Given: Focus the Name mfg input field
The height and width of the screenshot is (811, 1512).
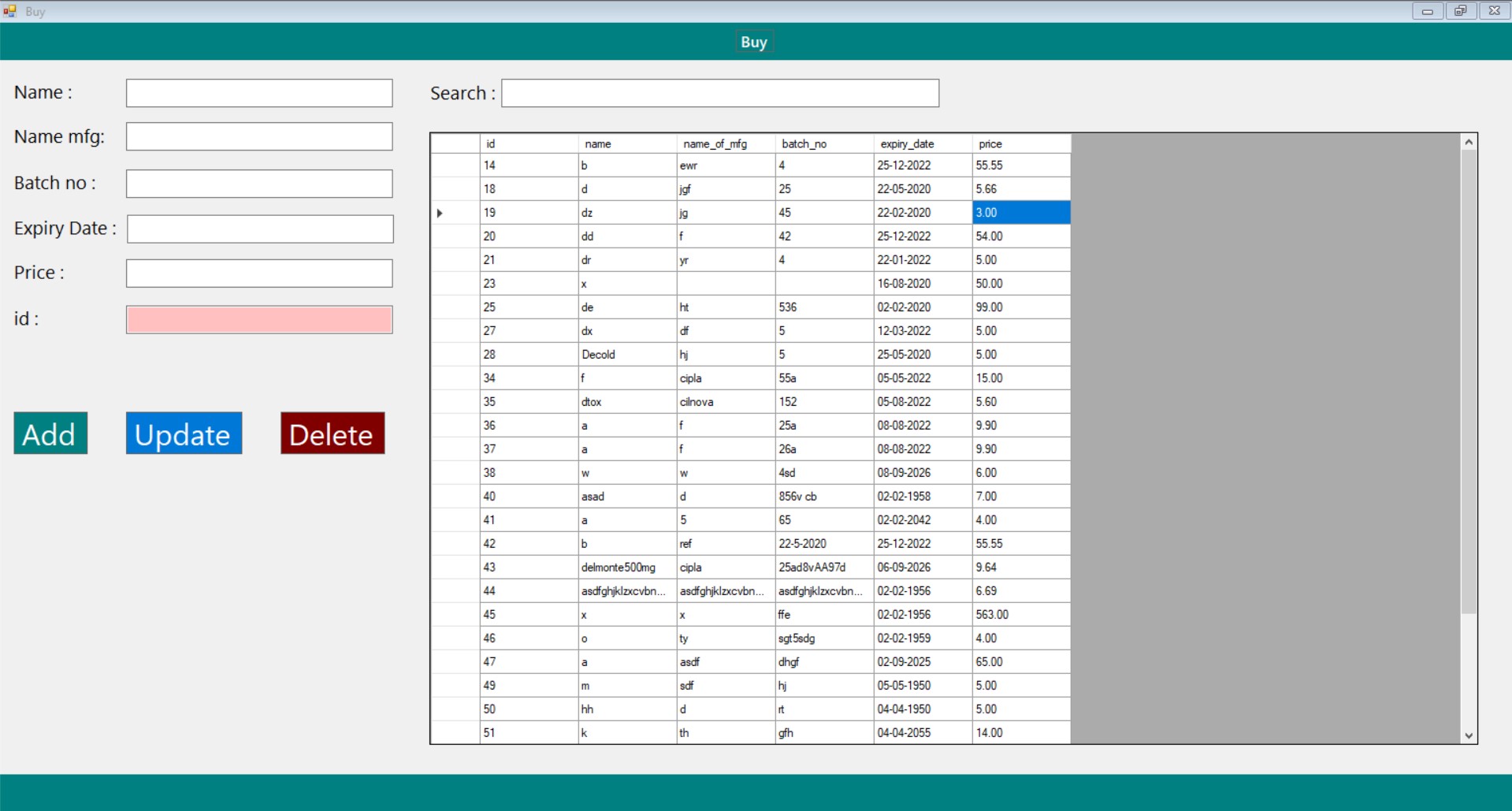Looking at the screenshot, I should coord(259,136).
